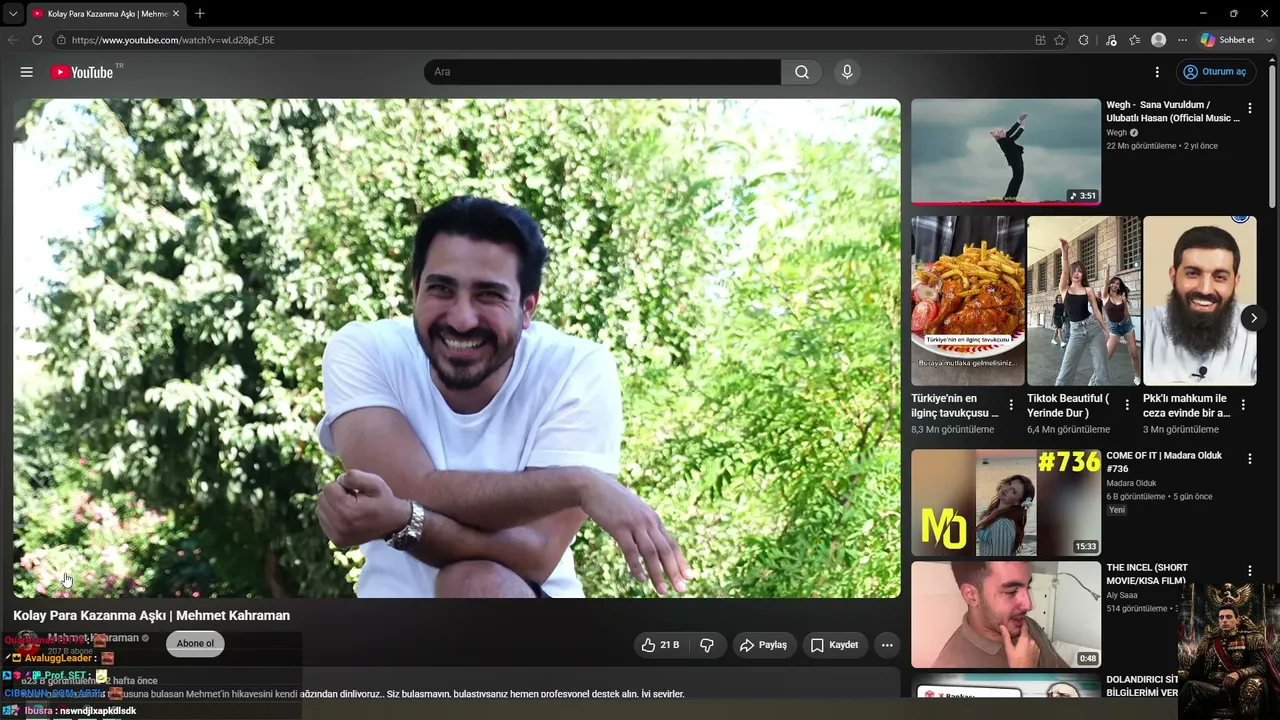
Task: Share the video with Paylaş
Action: tap(764, 645)
